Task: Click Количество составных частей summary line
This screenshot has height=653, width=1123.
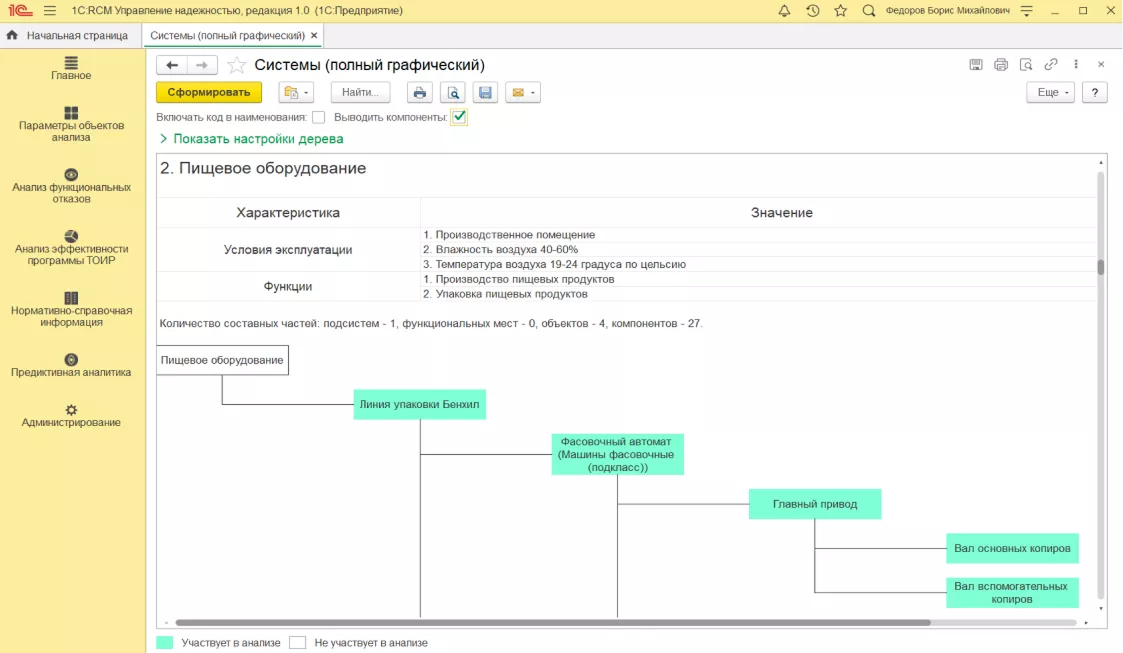Action: click(430, 324)
